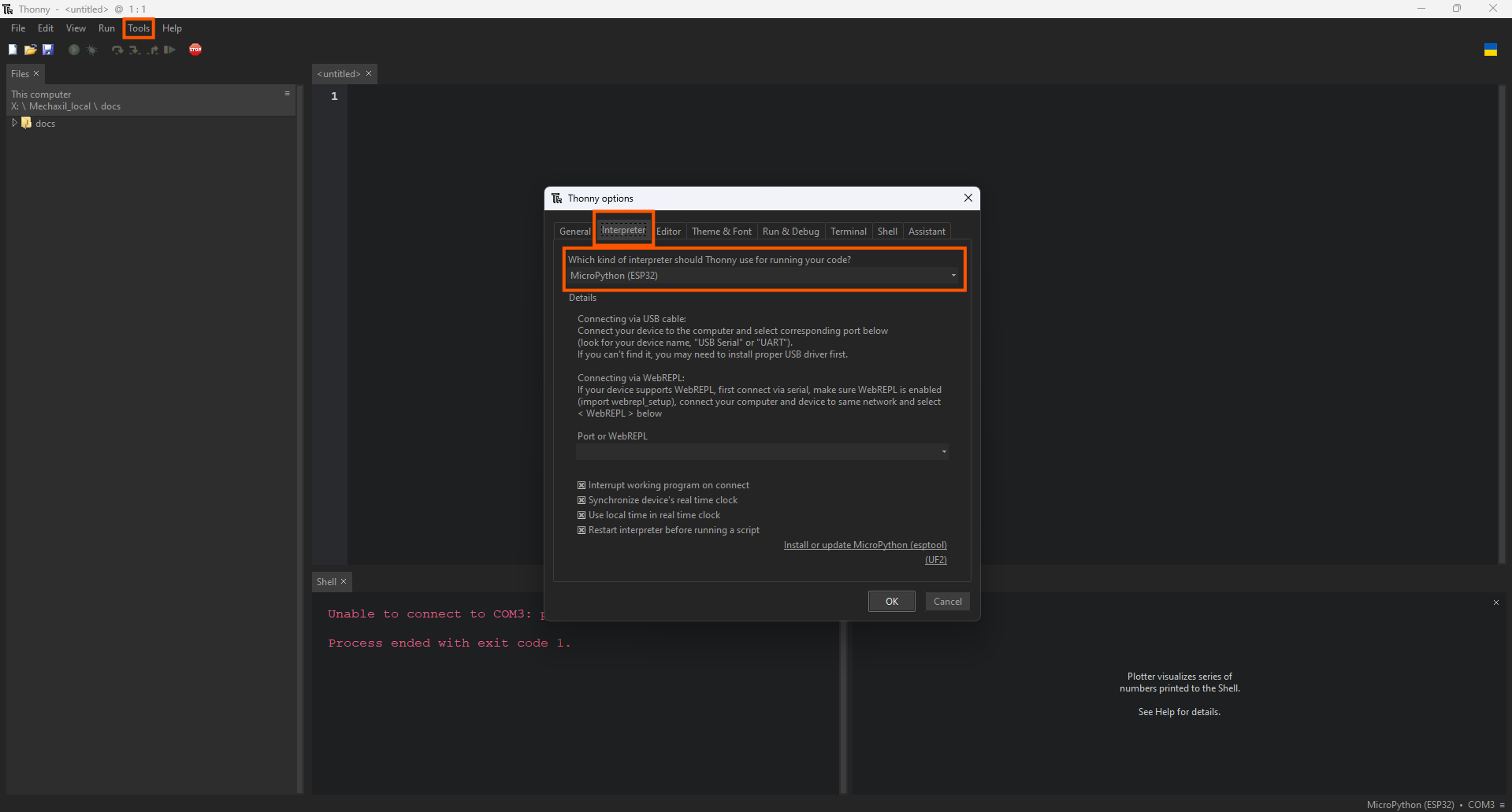This screenshot has width=1512, height=812.
Task: Switch to the Terminal options tab
Action: click(849, 232)
